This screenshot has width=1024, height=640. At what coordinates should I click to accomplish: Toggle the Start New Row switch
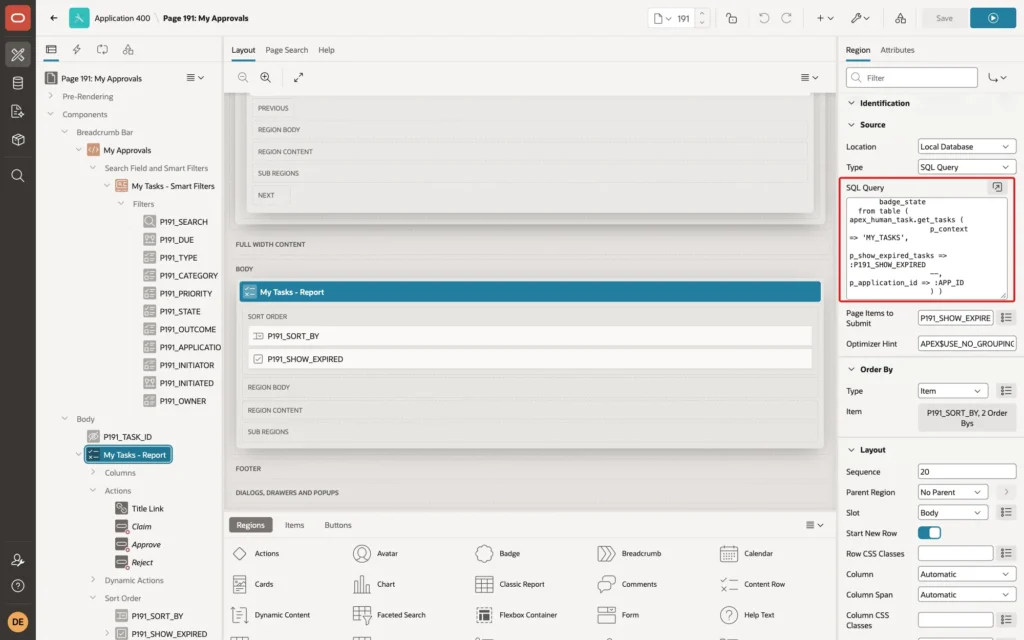click(929, 533)
